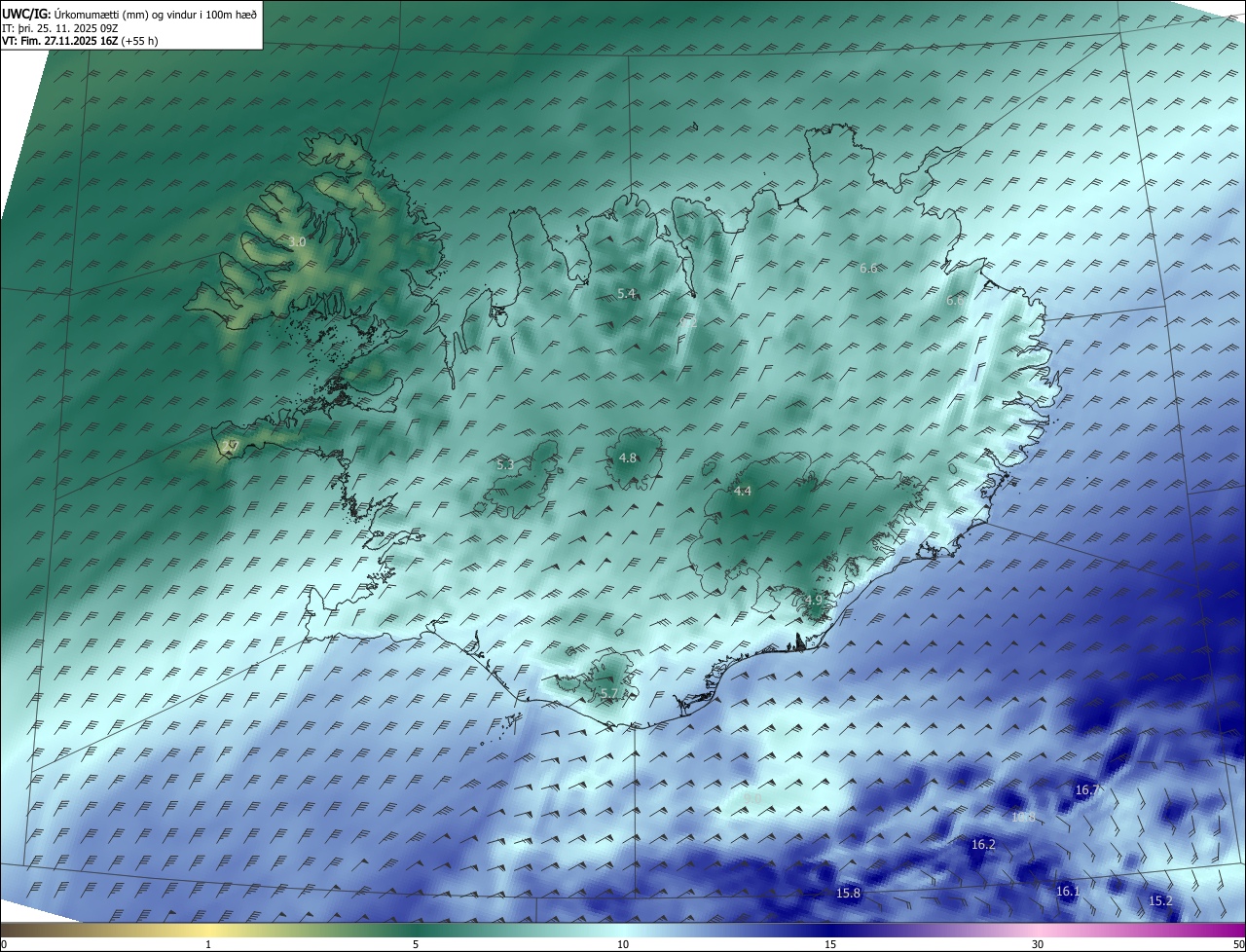Image resolution: width=1246 pixels, height=952 pixels.
Task: Click the 4.9 value near the southeast coast
Action: (815, 600)
